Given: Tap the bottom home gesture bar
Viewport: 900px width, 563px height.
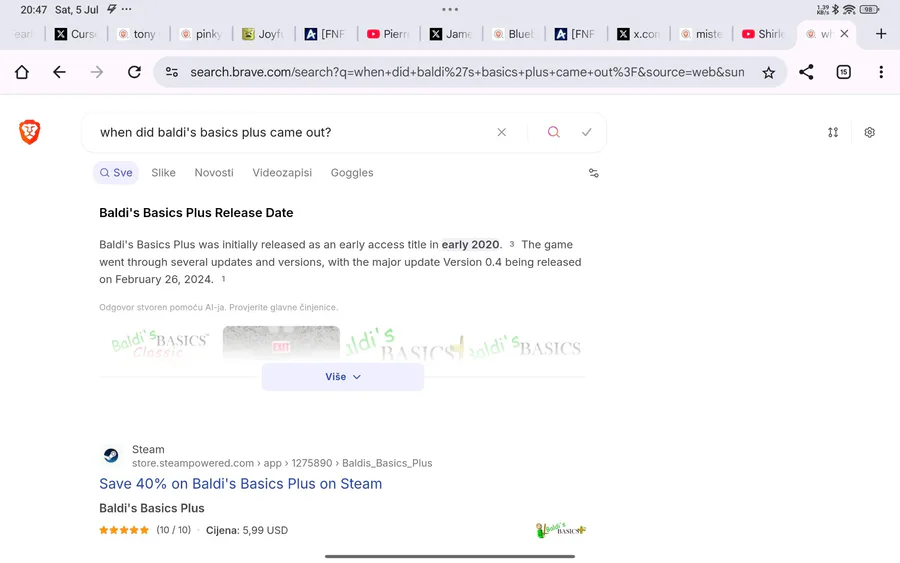Looking at the screenshot, I should [x=450, y=556].
